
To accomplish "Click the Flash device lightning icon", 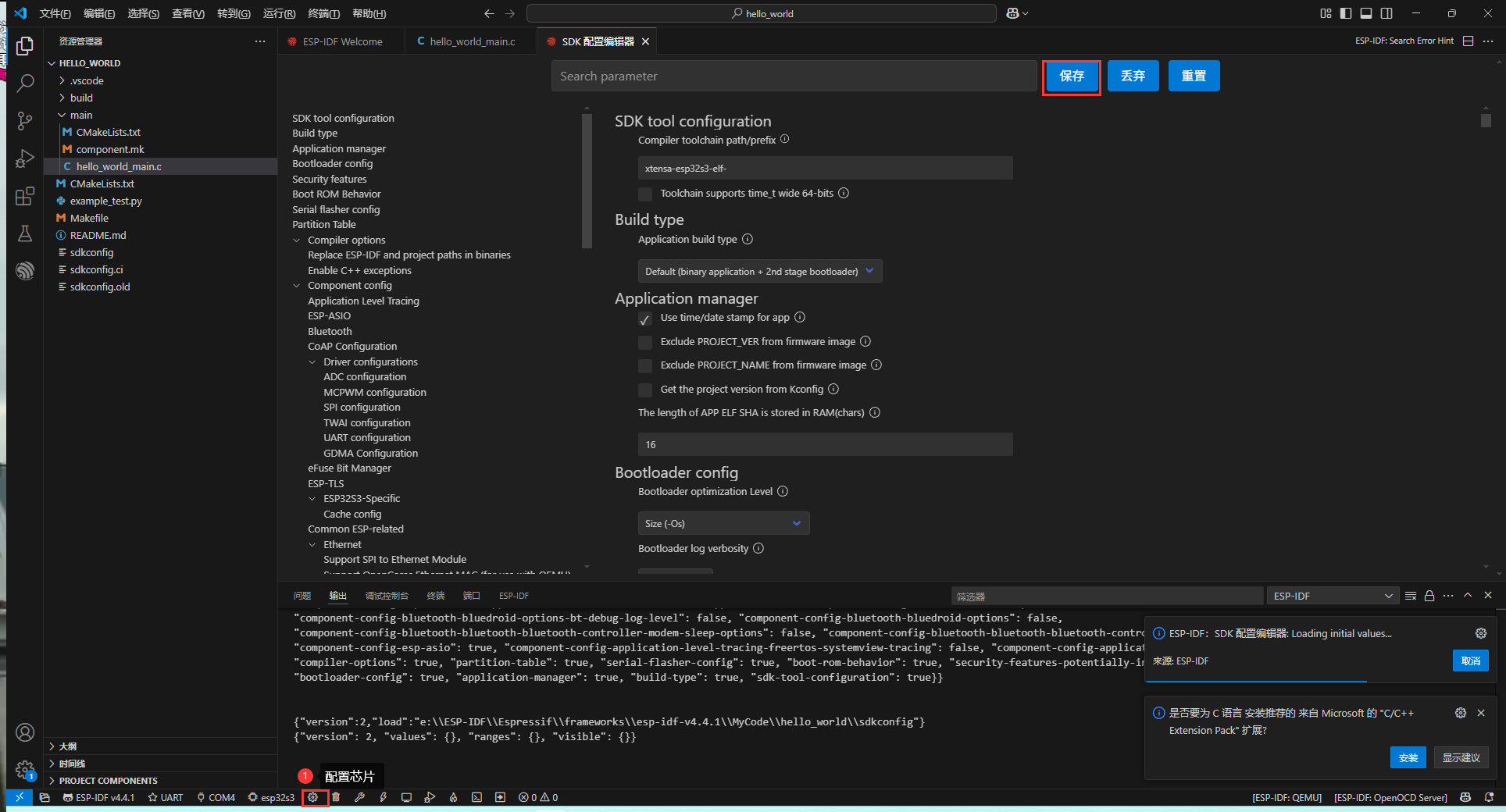I will pos(383,797).
